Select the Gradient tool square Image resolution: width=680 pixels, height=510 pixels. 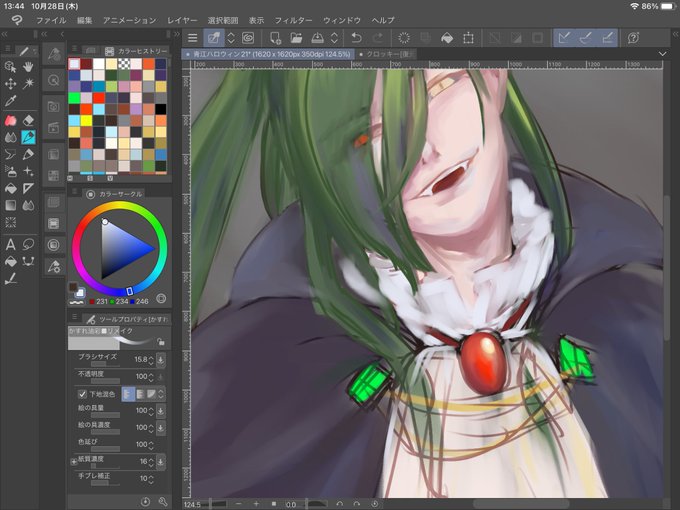10,205
